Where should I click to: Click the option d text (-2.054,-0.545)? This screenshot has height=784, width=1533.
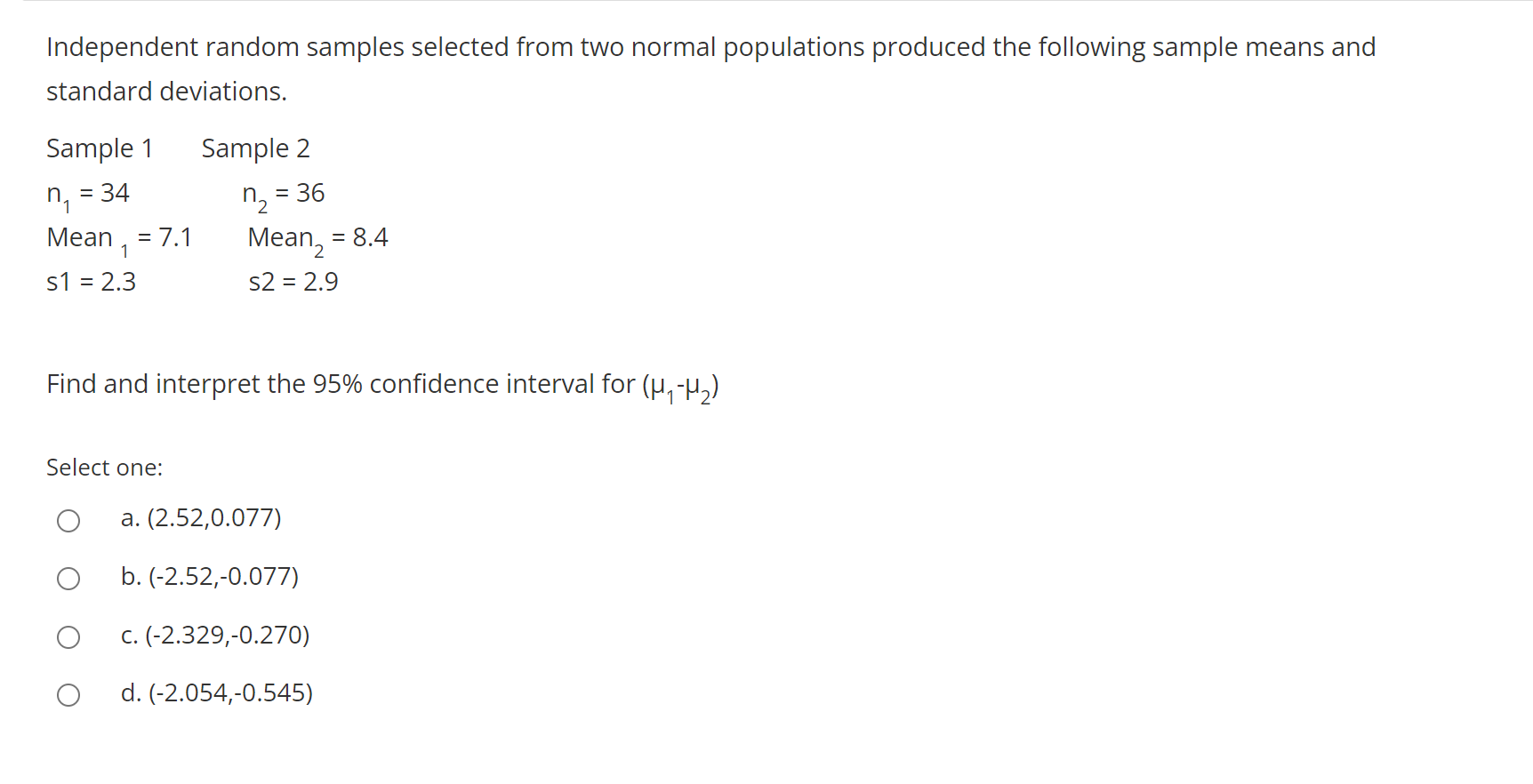pos(217,693)
